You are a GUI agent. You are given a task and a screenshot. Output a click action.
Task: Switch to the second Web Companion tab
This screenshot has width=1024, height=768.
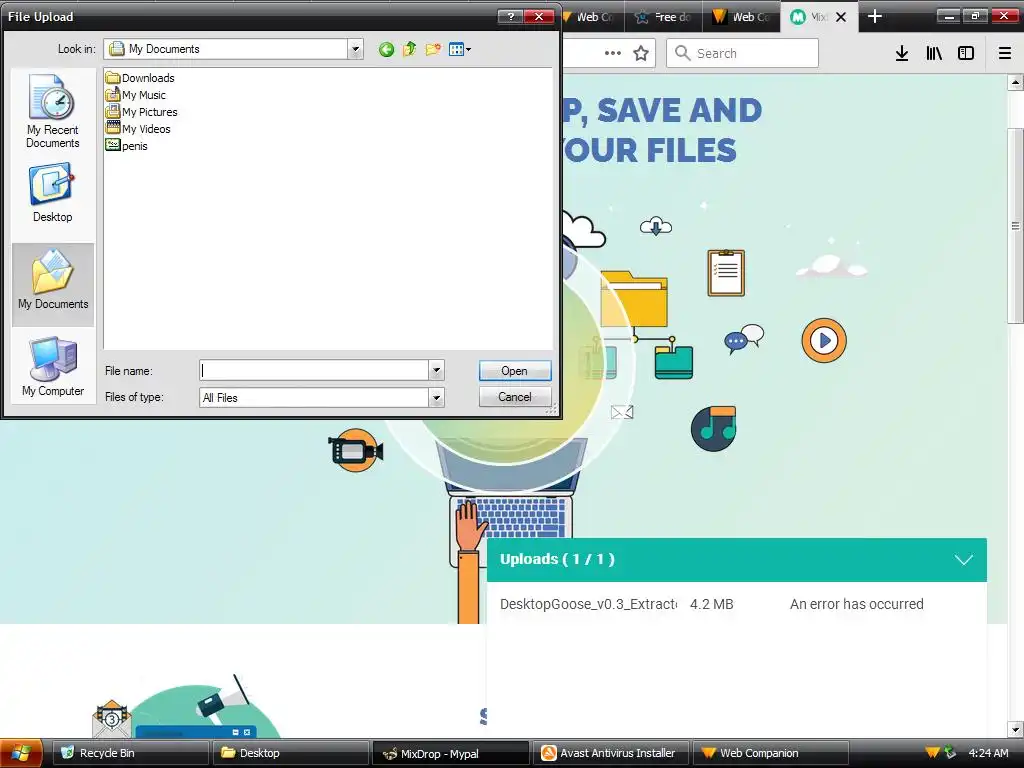(741, 17)
